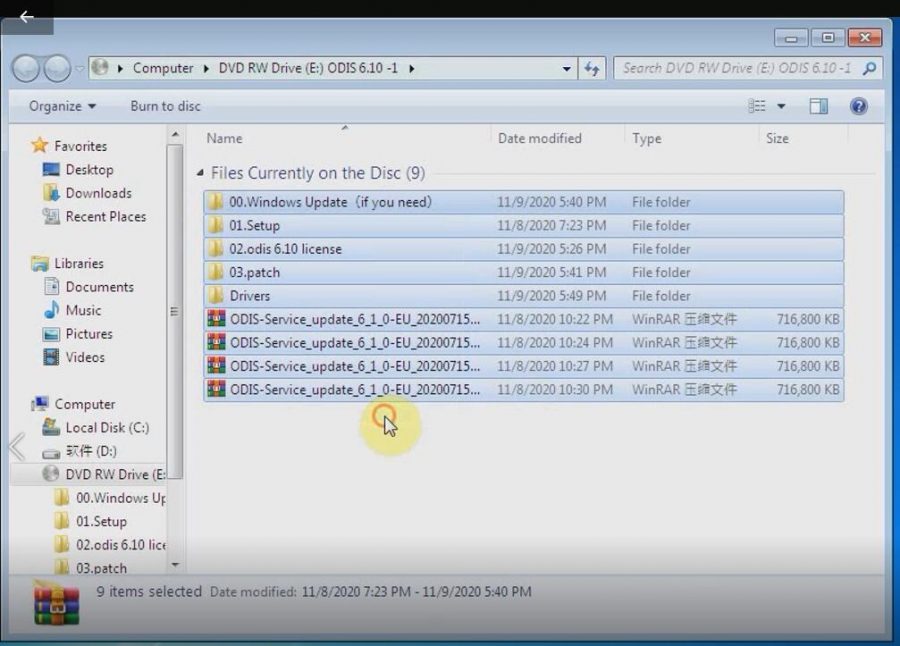
Task: Open the Pictures library
Action: pos(89,334)
